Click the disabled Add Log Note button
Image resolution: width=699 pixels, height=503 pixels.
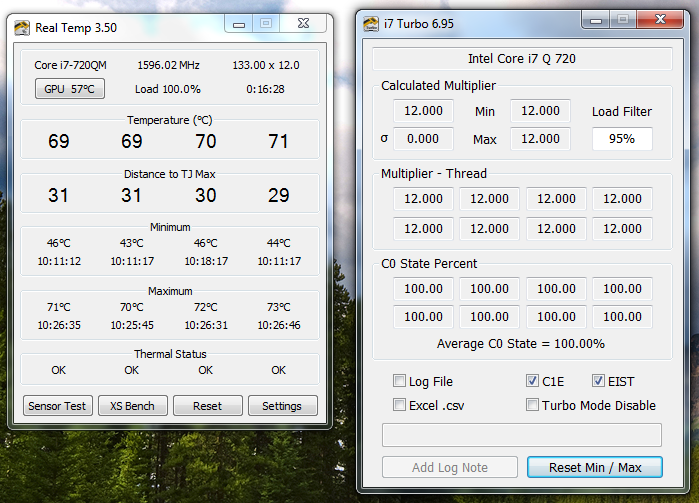tap(449, 467)
